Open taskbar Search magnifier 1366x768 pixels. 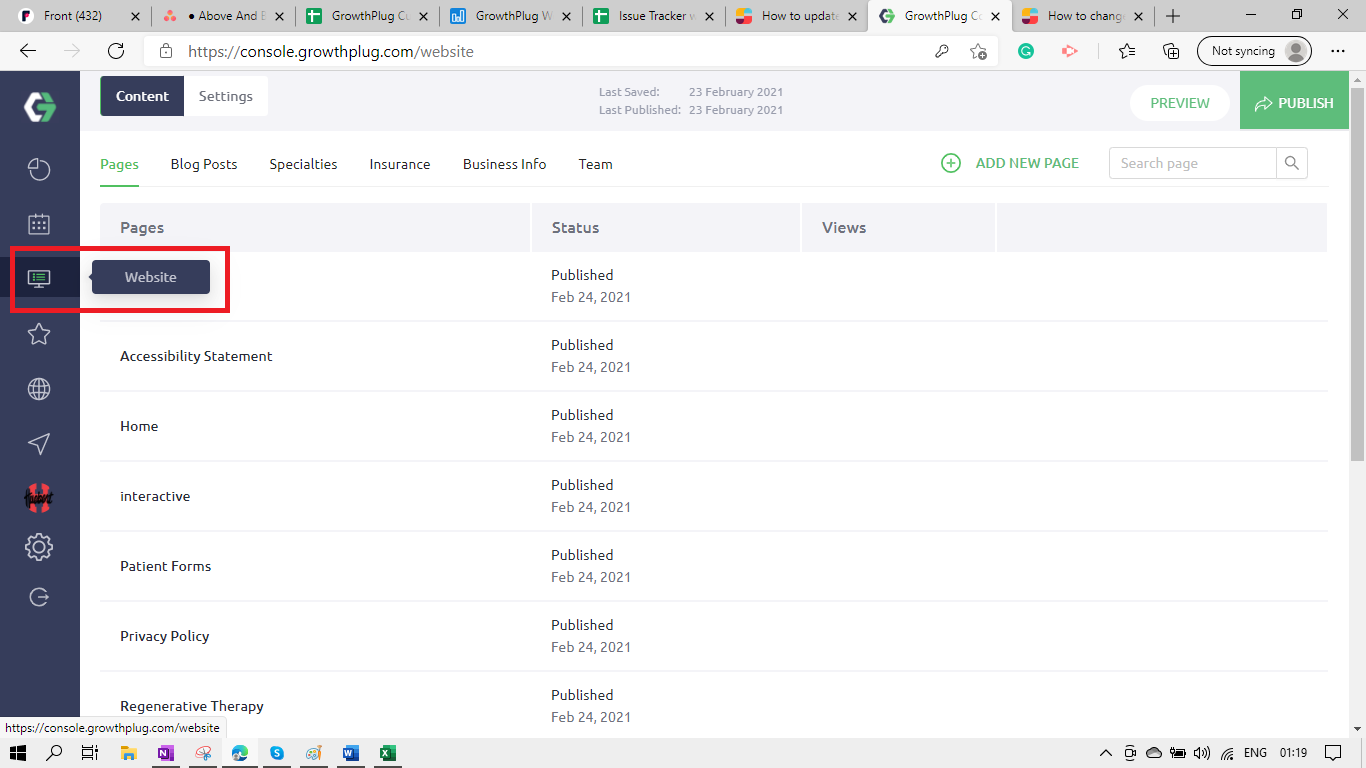54,753
